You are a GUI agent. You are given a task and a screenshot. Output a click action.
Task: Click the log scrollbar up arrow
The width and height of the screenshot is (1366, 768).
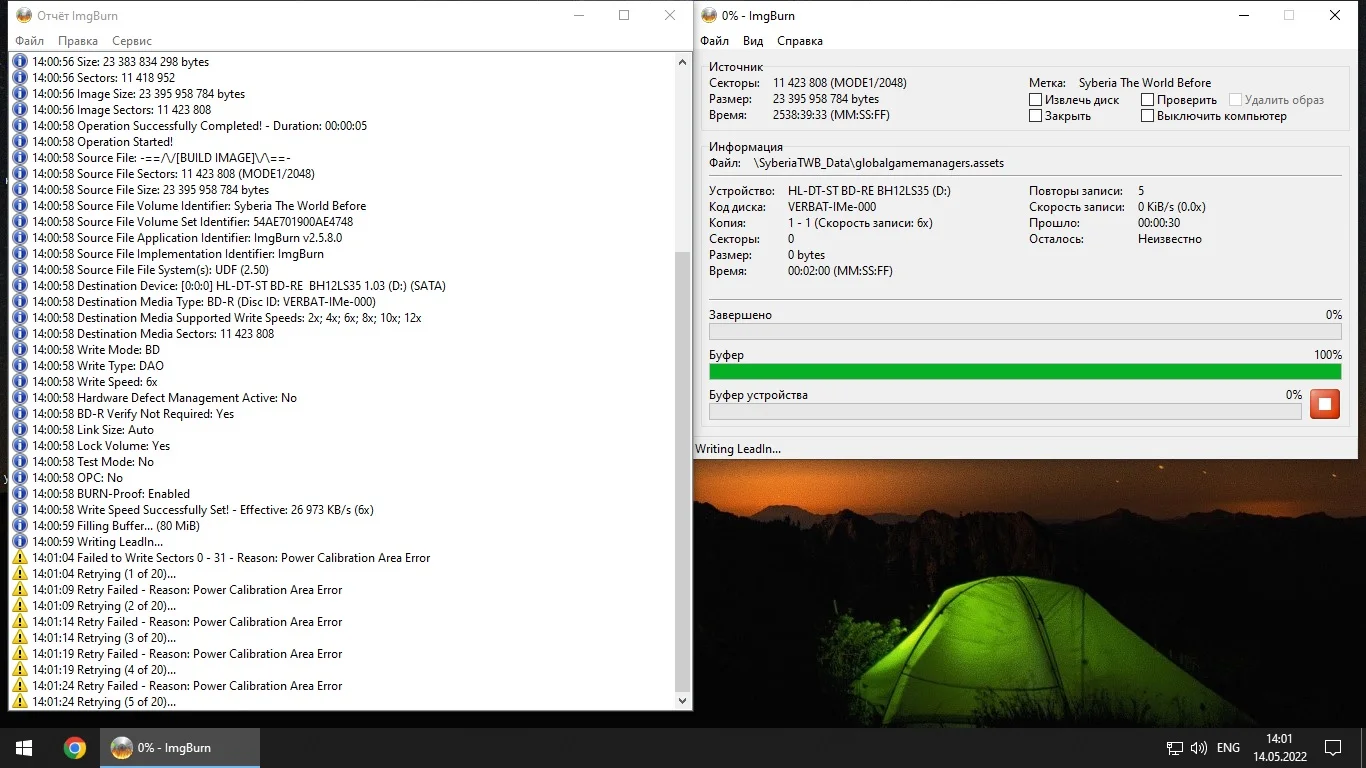(x=684, y=62)
